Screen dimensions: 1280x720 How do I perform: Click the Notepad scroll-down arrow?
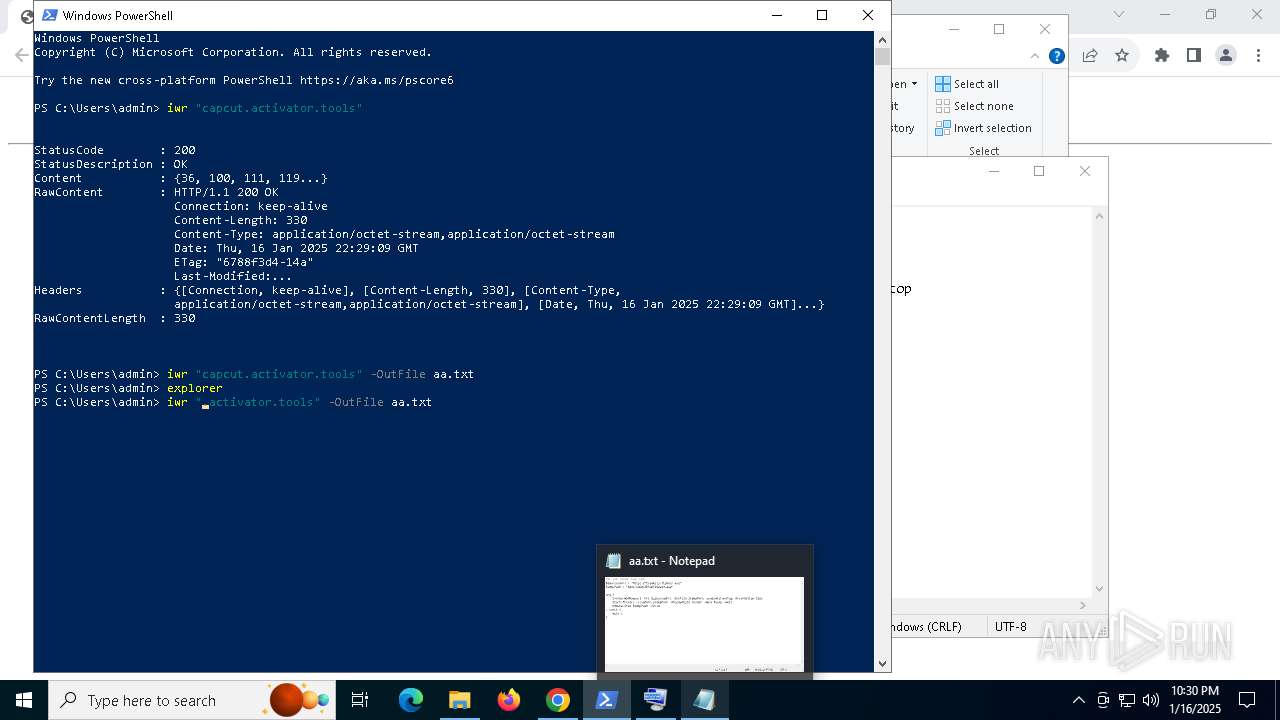pos(1099,589)
